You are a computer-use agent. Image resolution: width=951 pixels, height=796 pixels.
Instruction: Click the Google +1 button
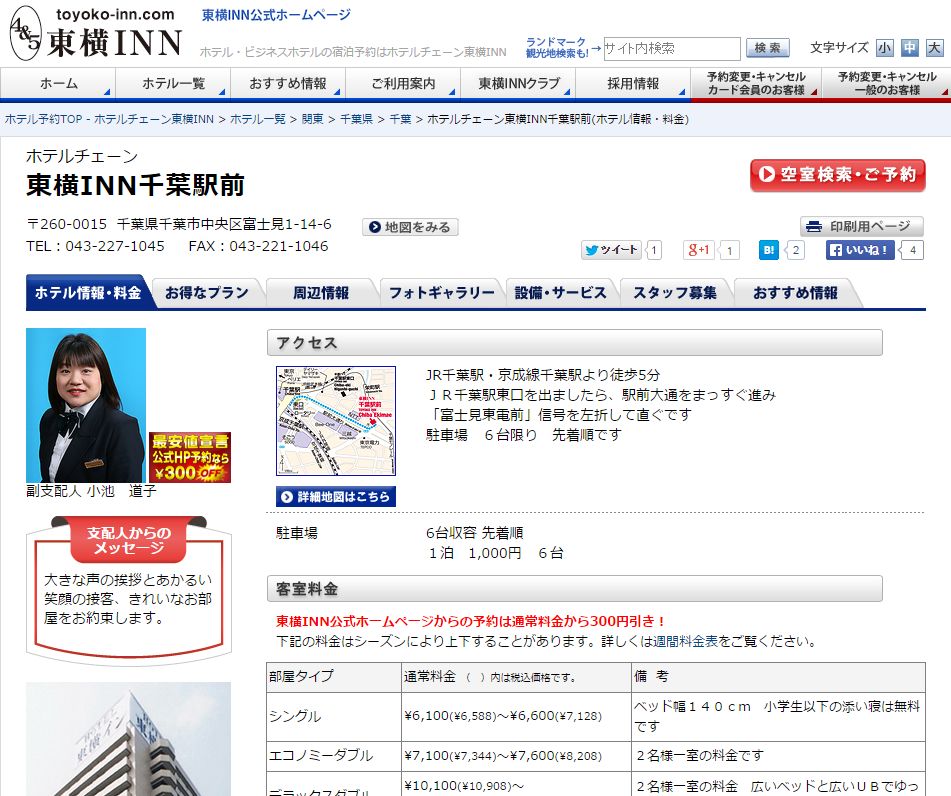coord(698,250)
